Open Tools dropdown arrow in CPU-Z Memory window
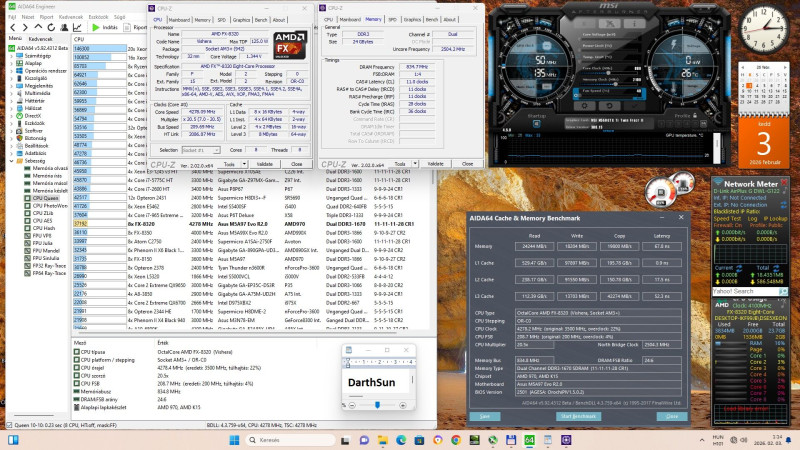Screen dimensions: 800x450 (415, 164)
